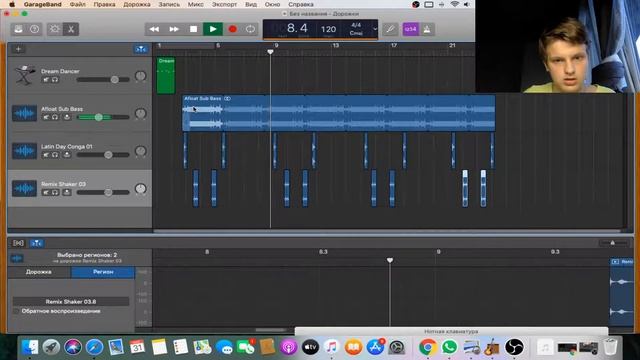Open the scissors Editors button
This screenshot has height=360, width=640.
point(71,29)
